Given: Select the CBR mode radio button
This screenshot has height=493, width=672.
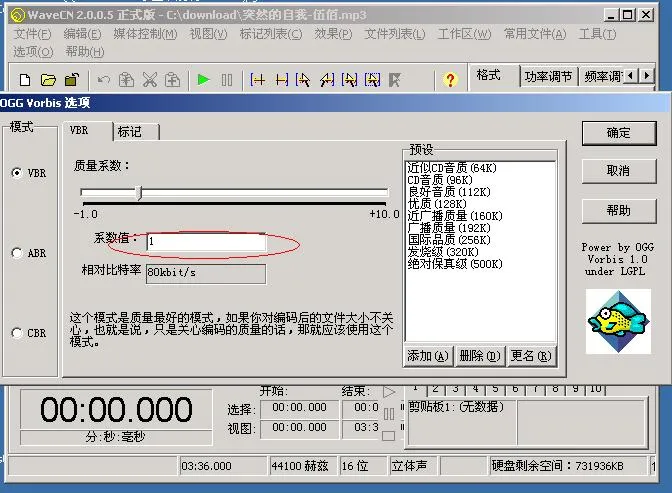Looking at the screenshot, I should point(17,333).
